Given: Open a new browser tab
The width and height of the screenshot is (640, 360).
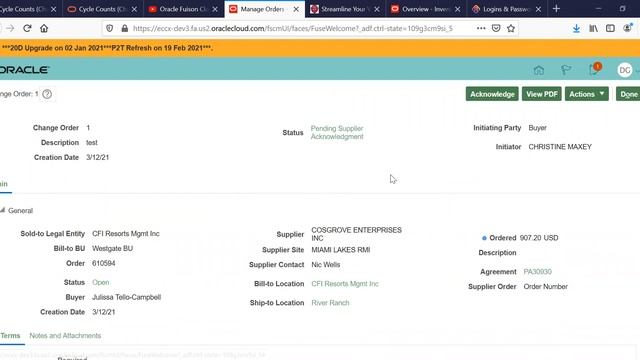Looking at the screenshot, I should tap(556, 9).
